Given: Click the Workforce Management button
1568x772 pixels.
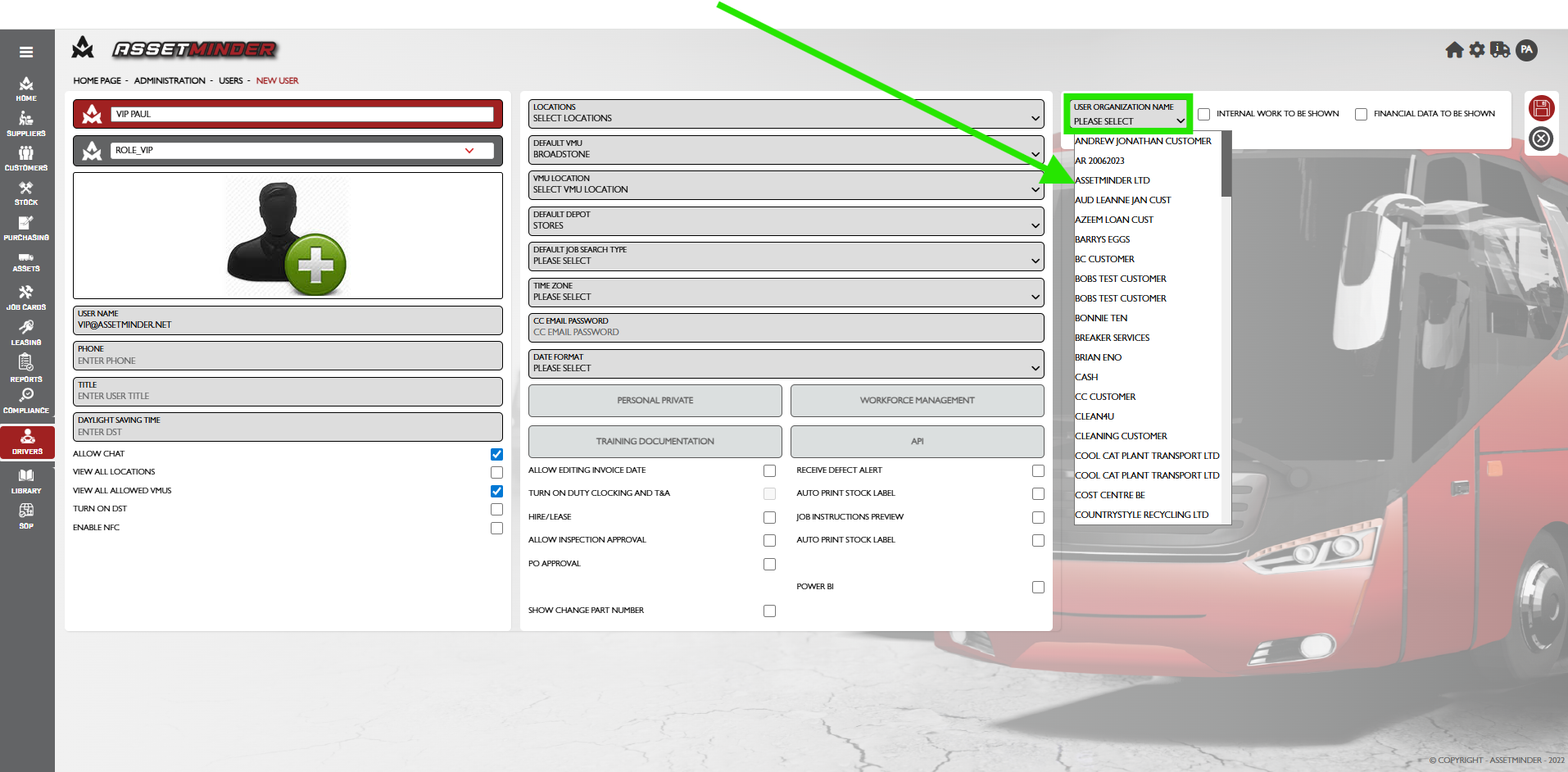Looking at the screenshot, I should (x=917, y=401).
